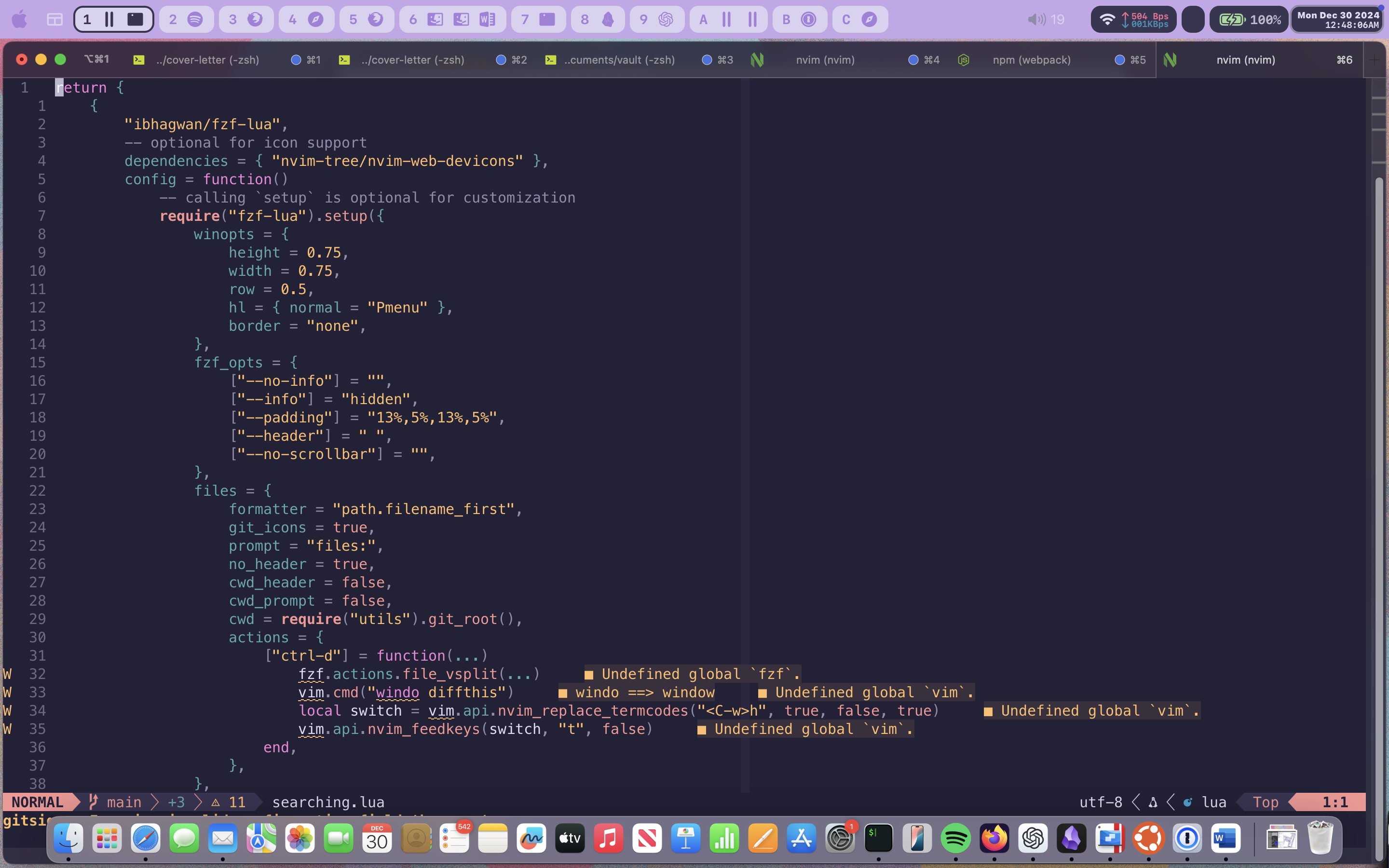Open System Settings in the dock

pos(840,839)
